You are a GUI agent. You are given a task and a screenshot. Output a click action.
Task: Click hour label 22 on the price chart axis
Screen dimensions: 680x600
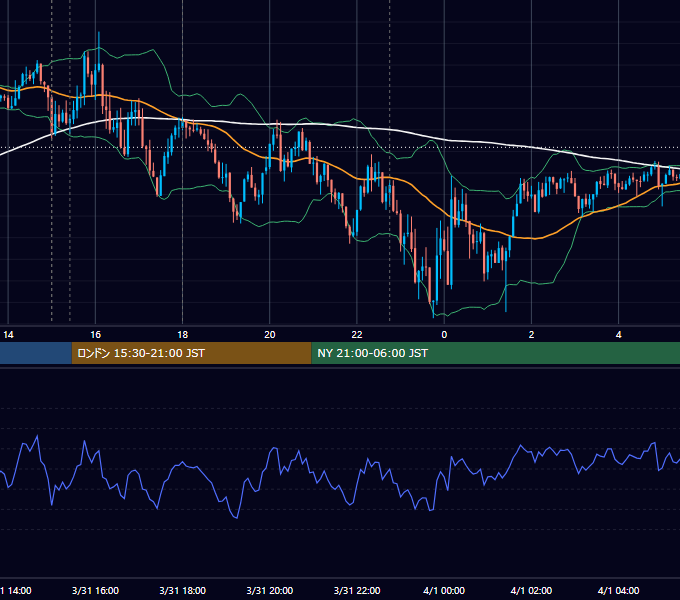click(357, 335)
